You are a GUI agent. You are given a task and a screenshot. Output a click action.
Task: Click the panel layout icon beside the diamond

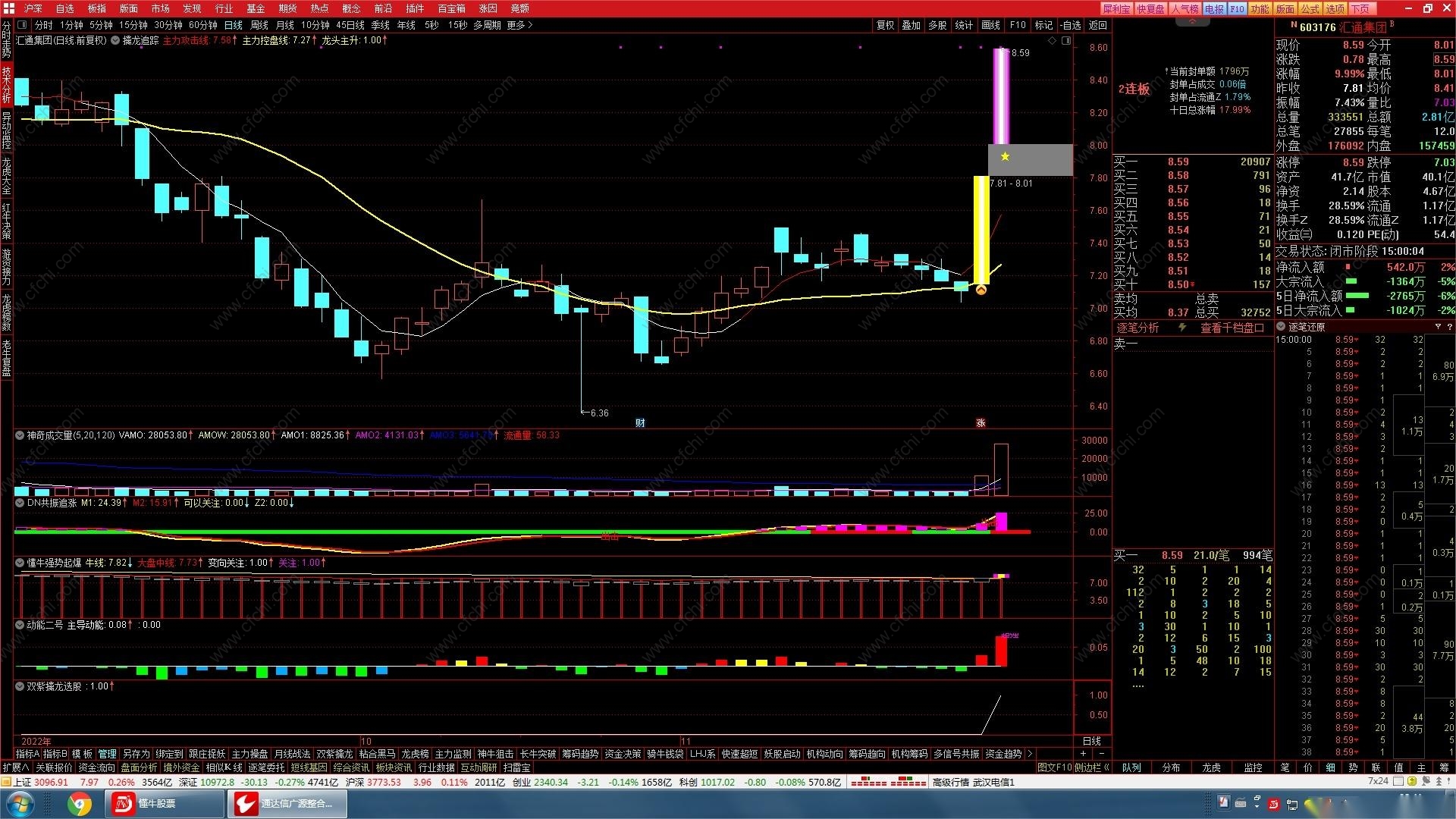1066,41
